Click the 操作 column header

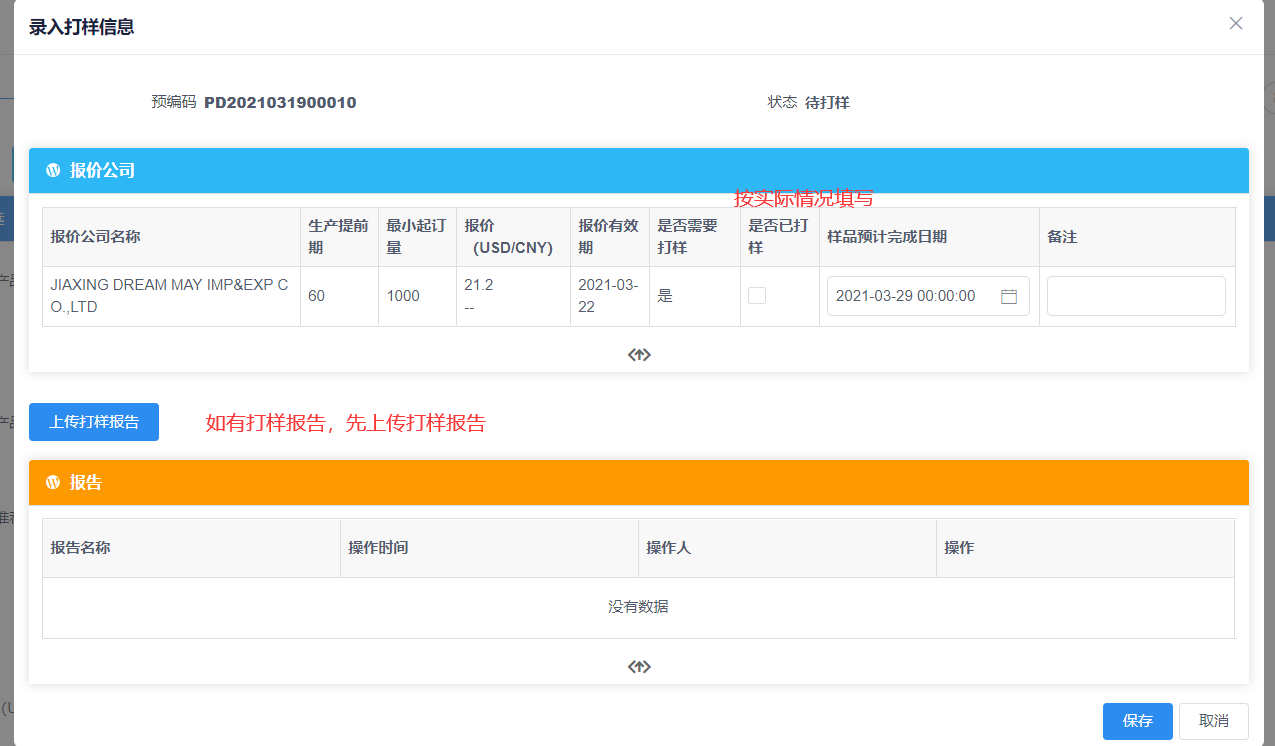coord(1085,548)
